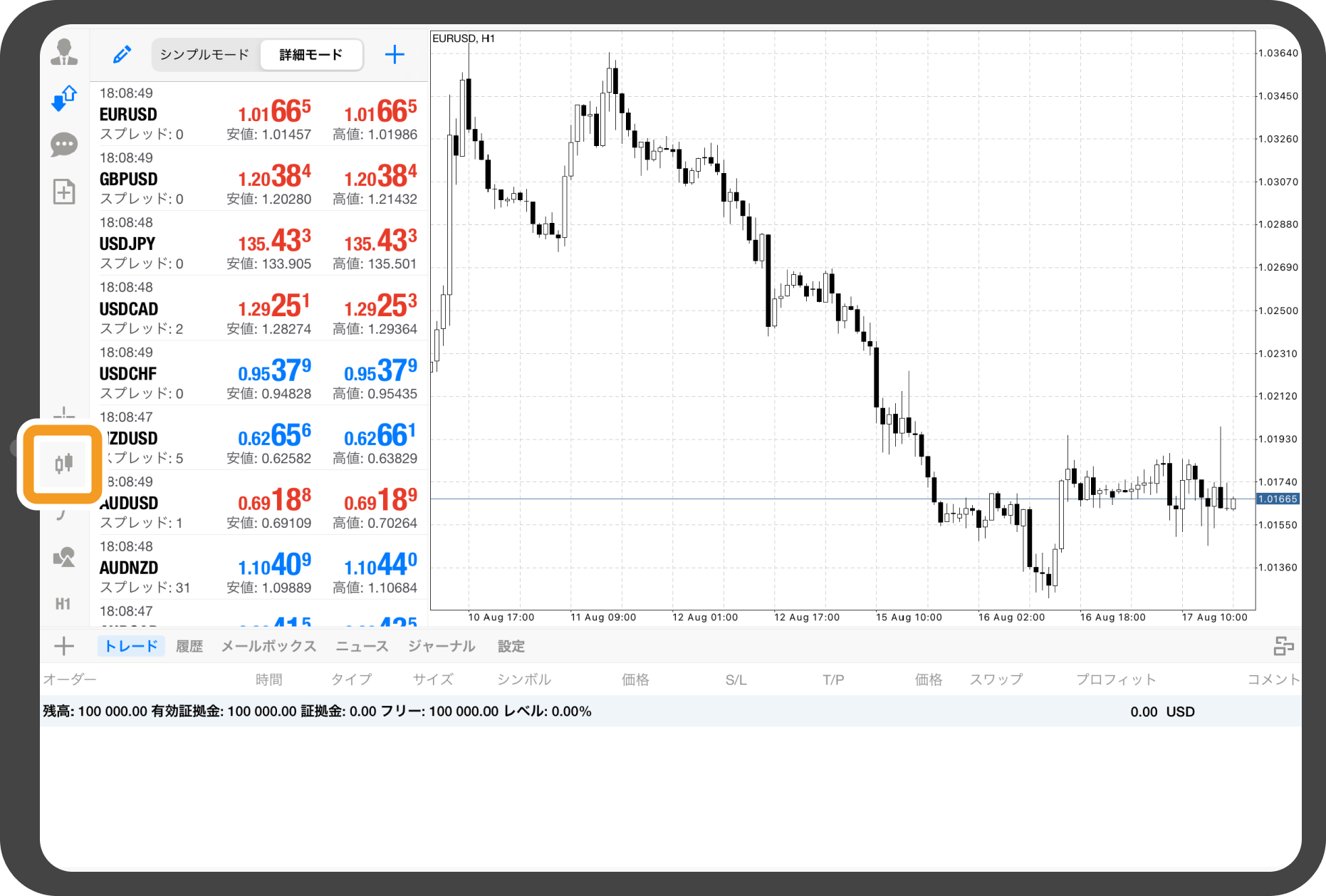This screenshot has width=1326, height=896.
Task: Click the plus icon beside トレード tab
Action: pos(64,646)
